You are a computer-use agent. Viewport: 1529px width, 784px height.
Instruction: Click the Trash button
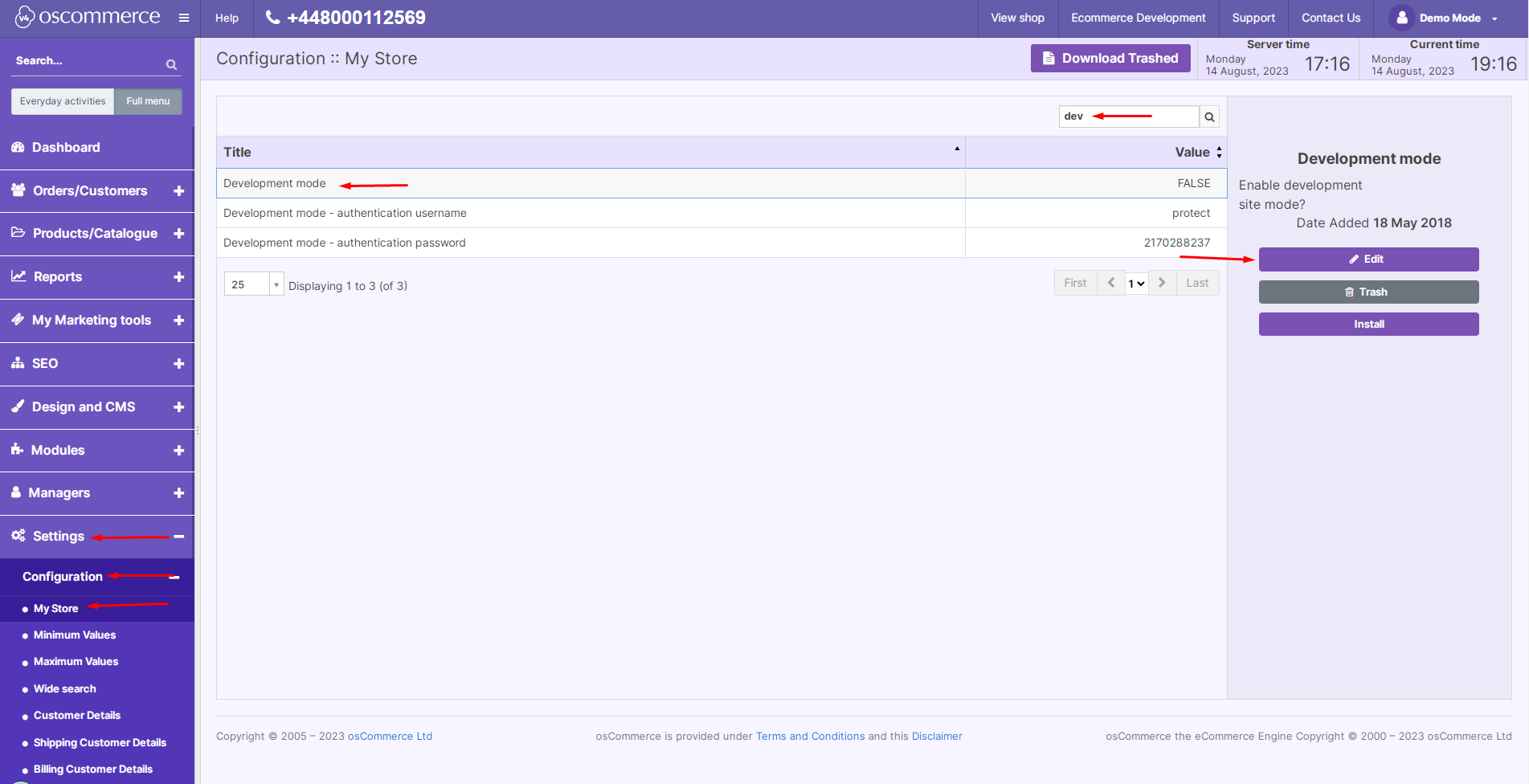pyautogui.click(x=1368, y=292)
